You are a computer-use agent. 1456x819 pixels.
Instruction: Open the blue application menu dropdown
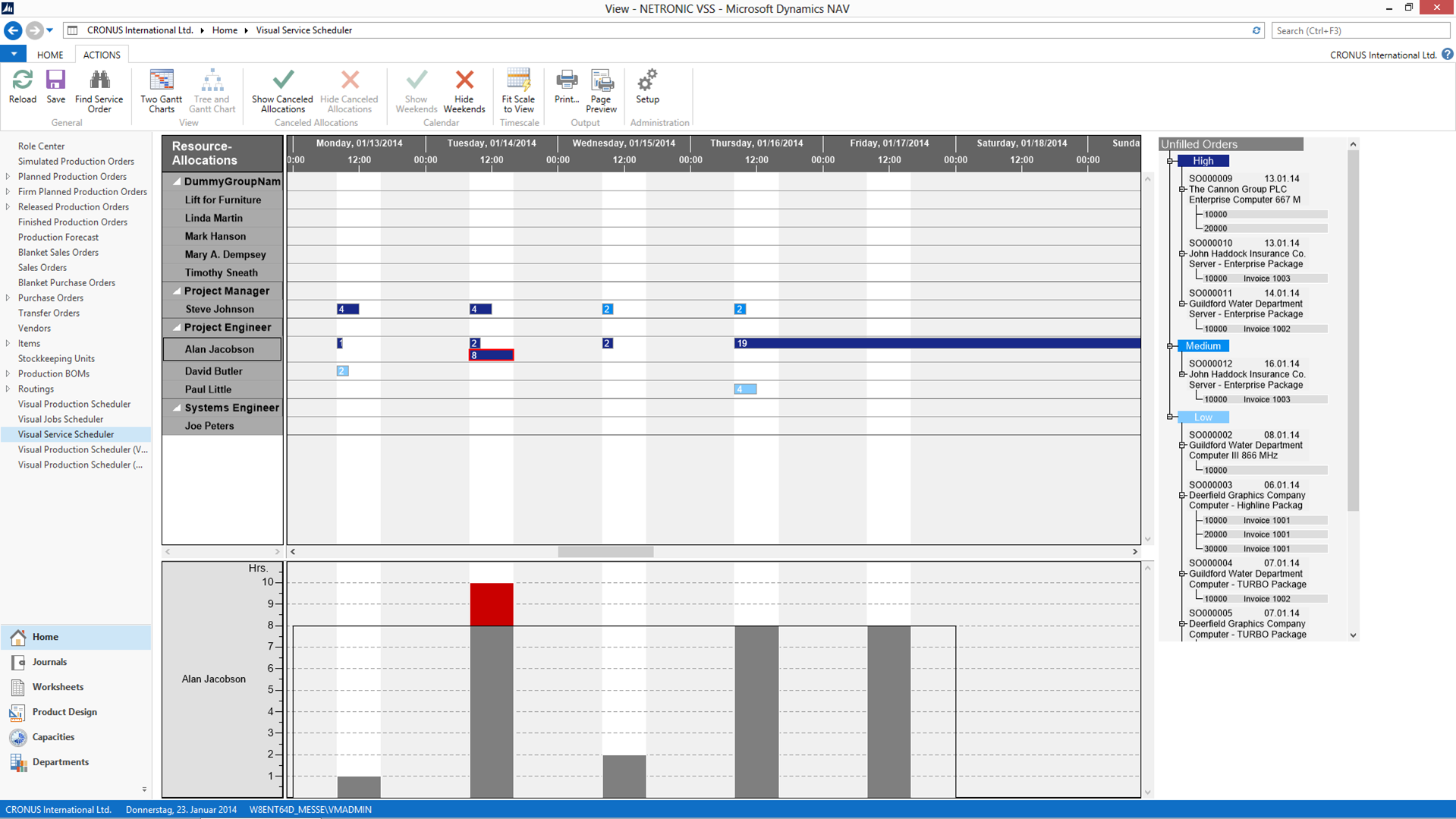(14, 54)
